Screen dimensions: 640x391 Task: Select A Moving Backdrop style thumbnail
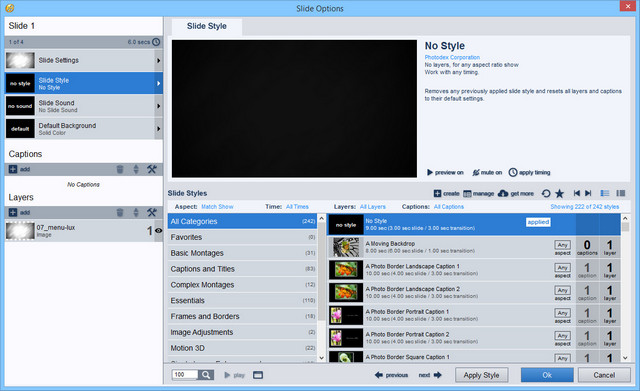coord(346,247)
